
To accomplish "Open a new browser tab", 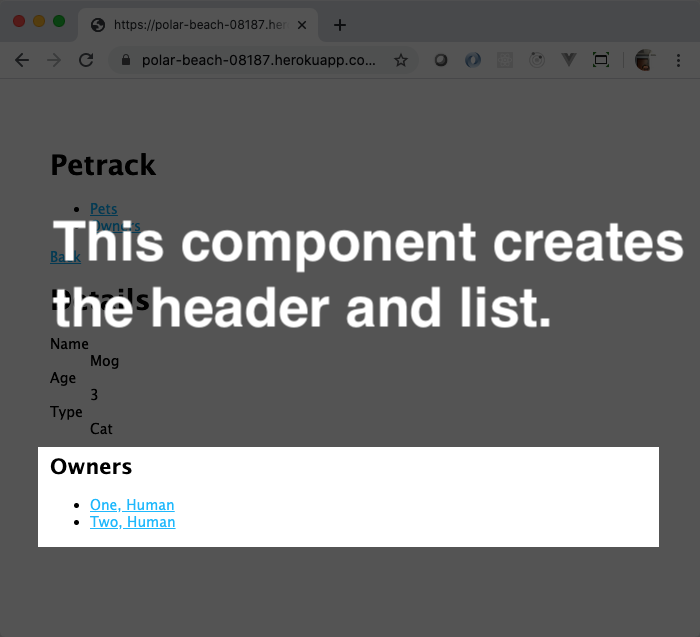I will point(340,25).
